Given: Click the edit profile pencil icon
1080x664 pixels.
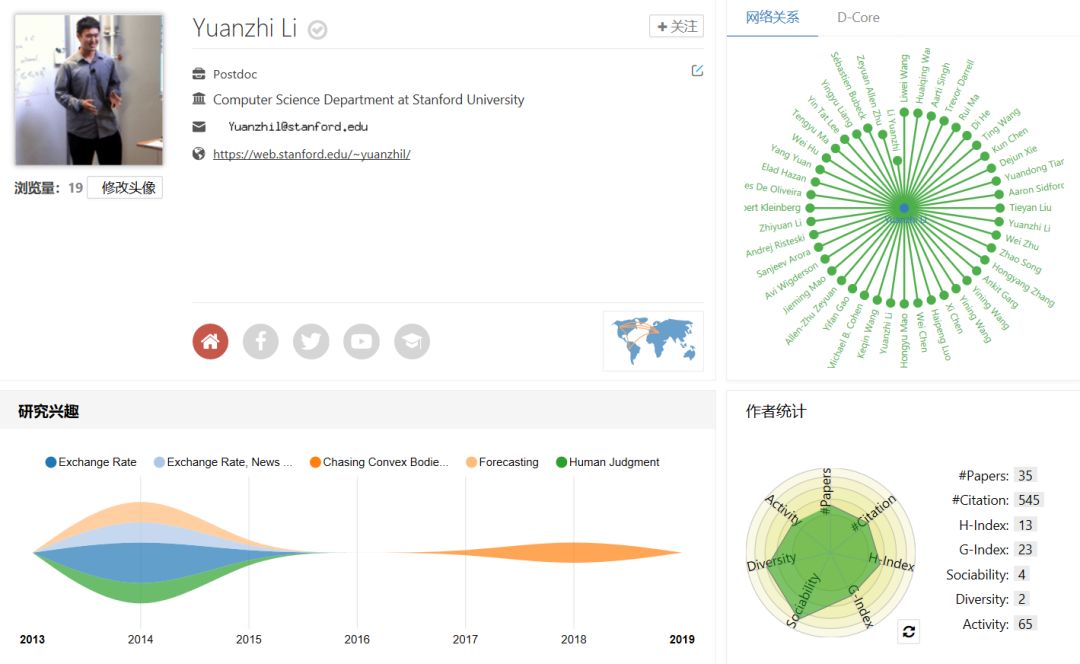Looking at the screenshot, I should 697,71.
